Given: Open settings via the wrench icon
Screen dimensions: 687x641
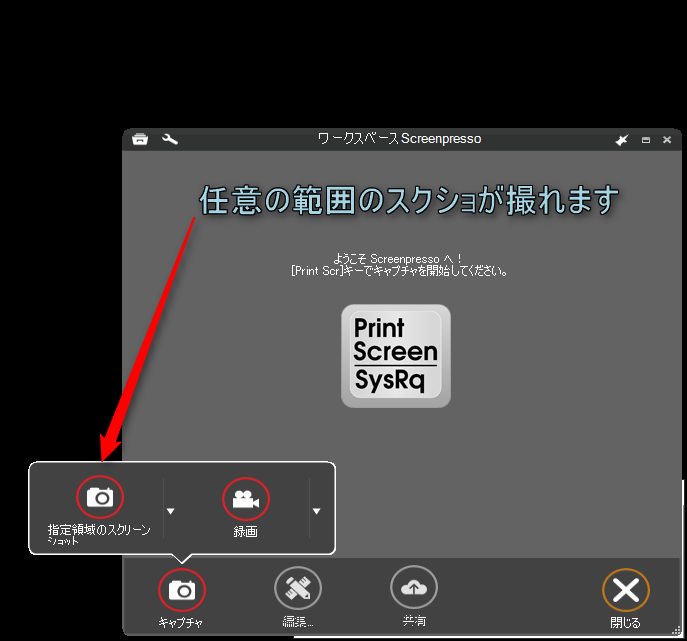Looking at the screenshot, I should coord(170,139).
